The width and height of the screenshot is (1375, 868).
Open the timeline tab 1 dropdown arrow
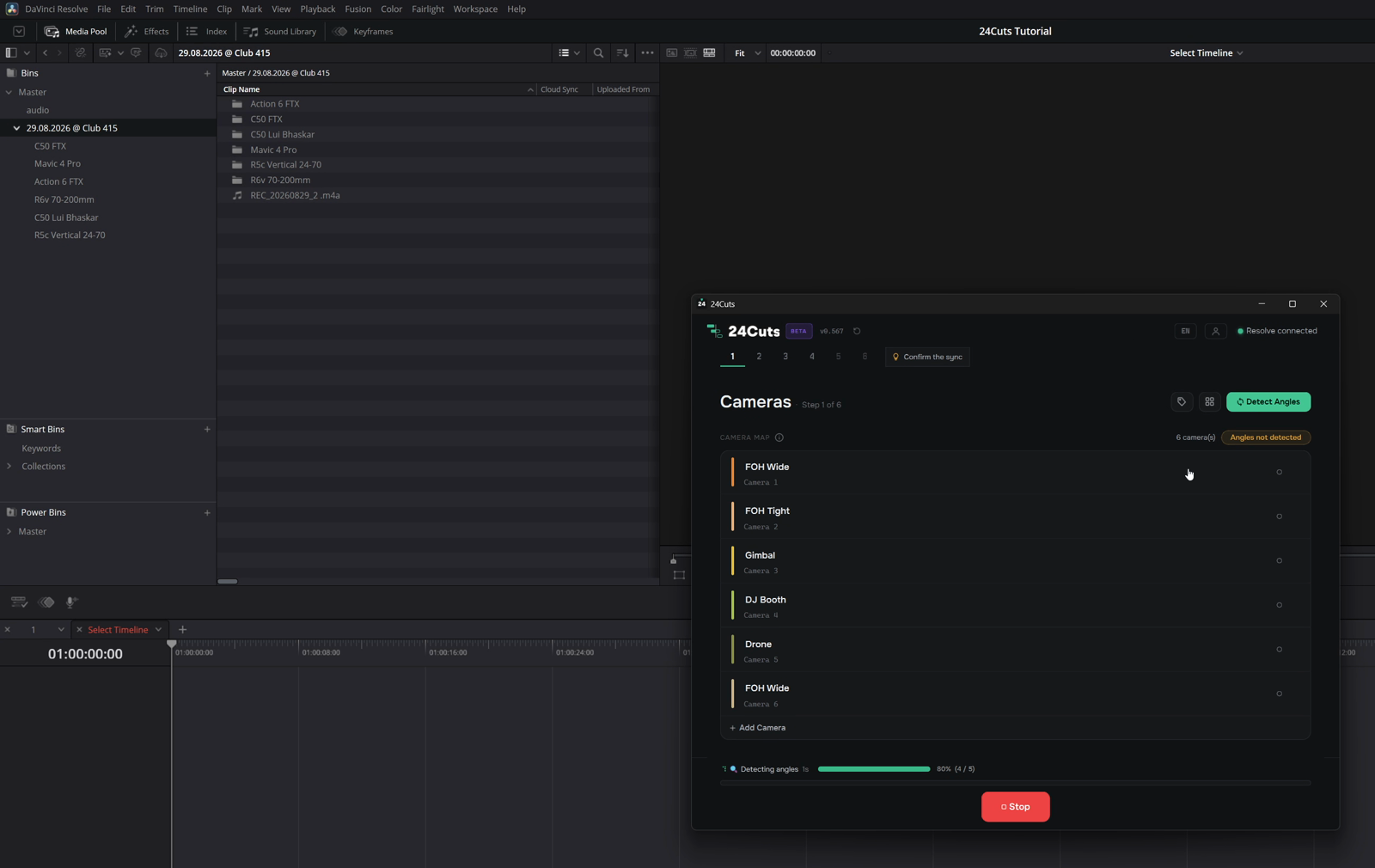point(61,630)
